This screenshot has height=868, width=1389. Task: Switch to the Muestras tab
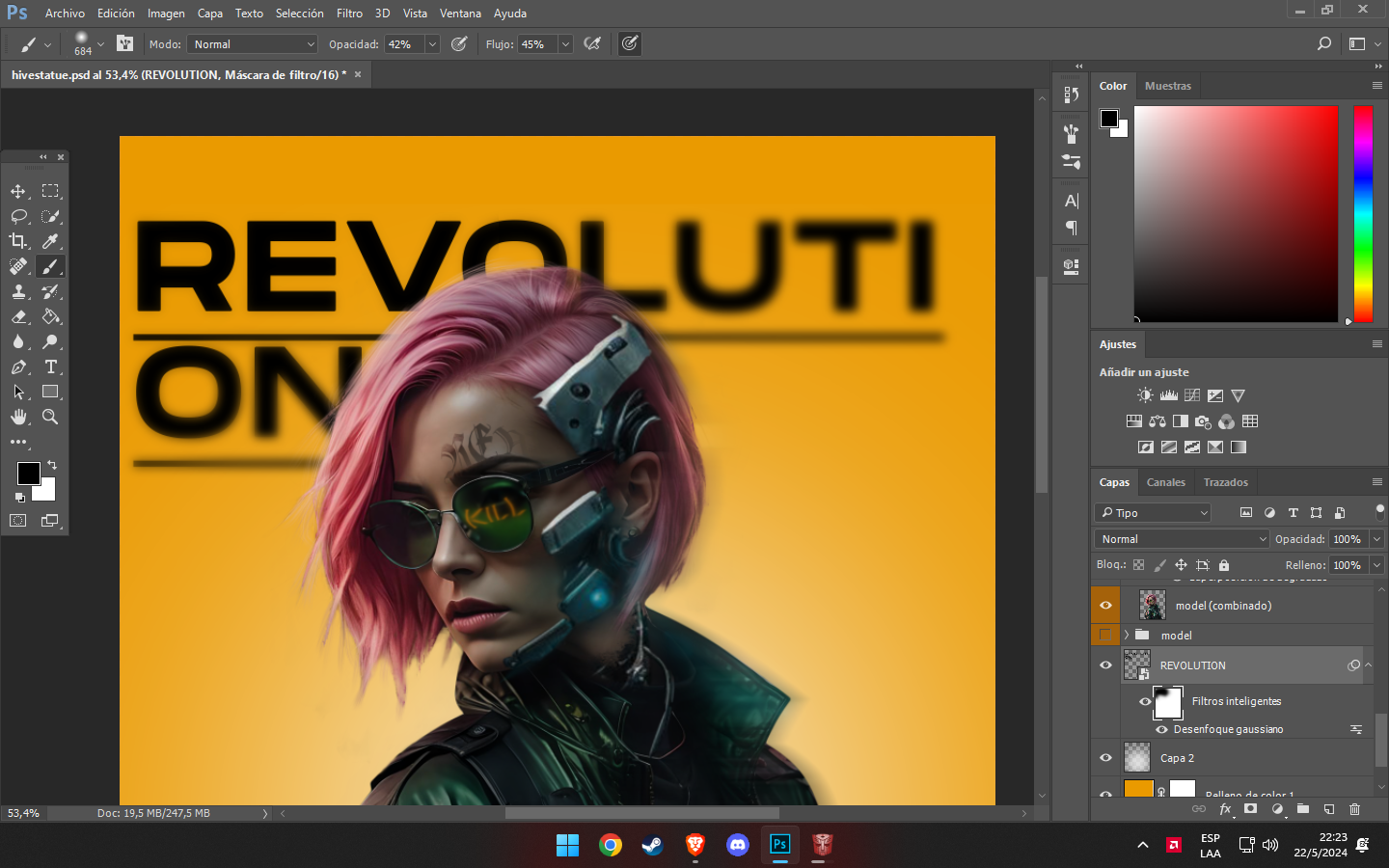1167,86
